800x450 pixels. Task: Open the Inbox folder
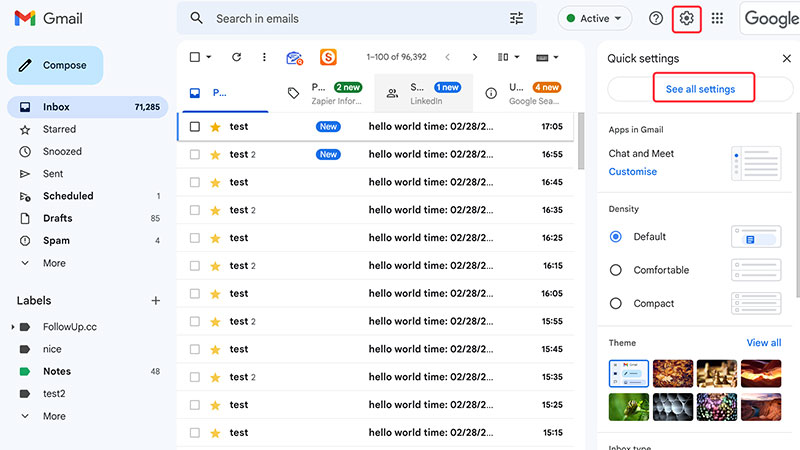(87, 107)
